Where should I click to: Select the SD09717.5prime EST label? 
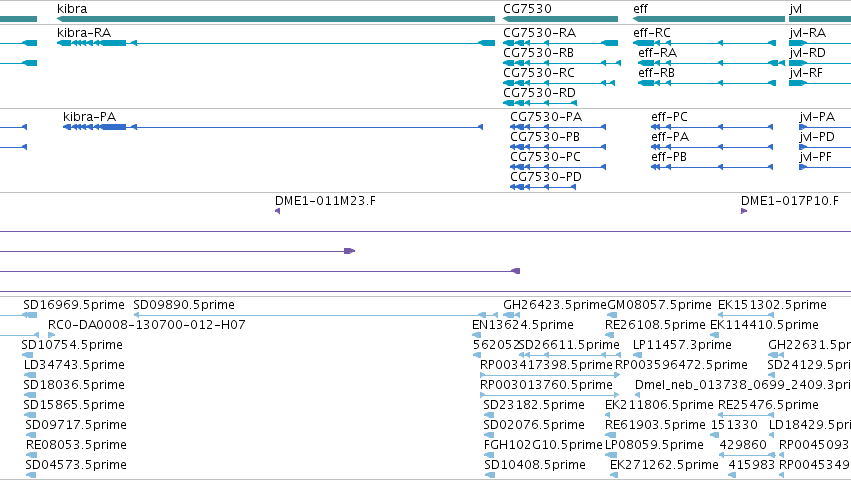[76, 425]
